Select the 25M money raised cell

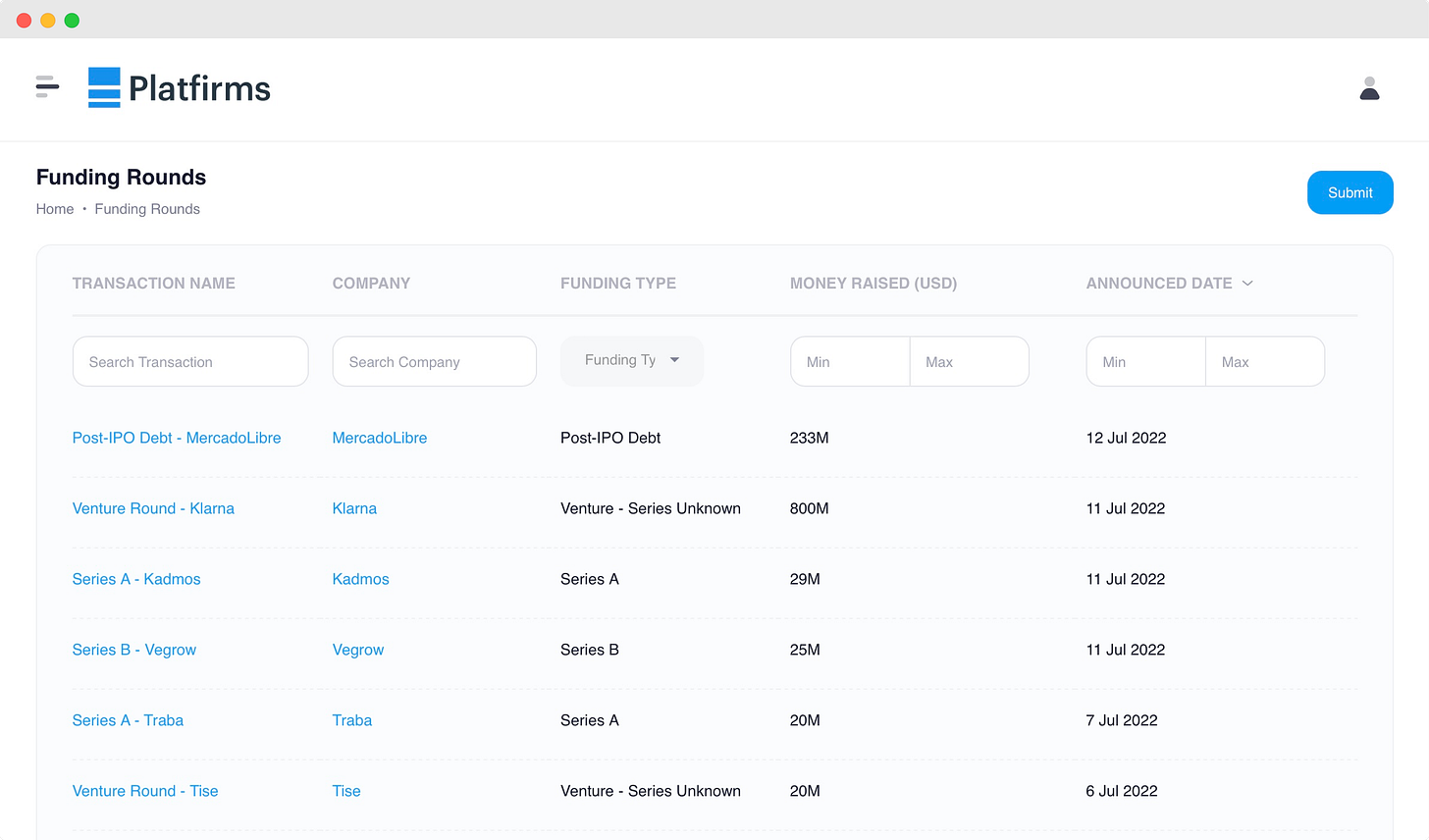805,650
